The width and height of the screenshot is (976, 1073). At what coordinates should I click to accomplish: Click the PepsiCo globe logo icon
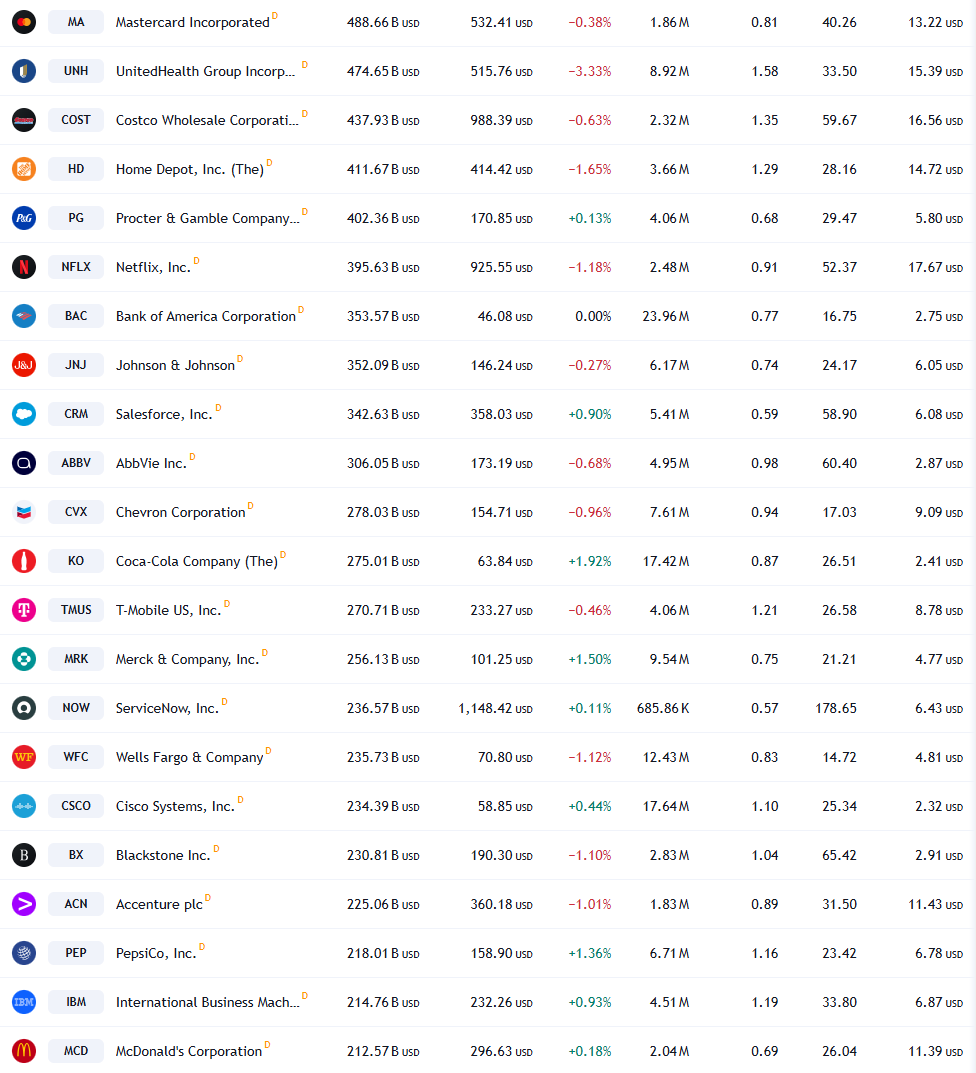tap(24, 953)
